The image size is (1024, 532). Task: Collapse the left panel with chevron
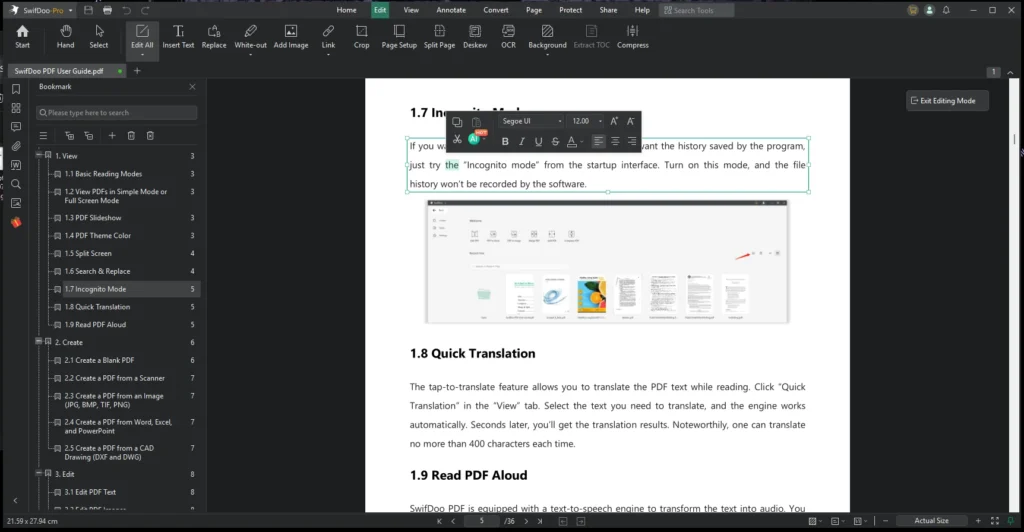(15, 501)
